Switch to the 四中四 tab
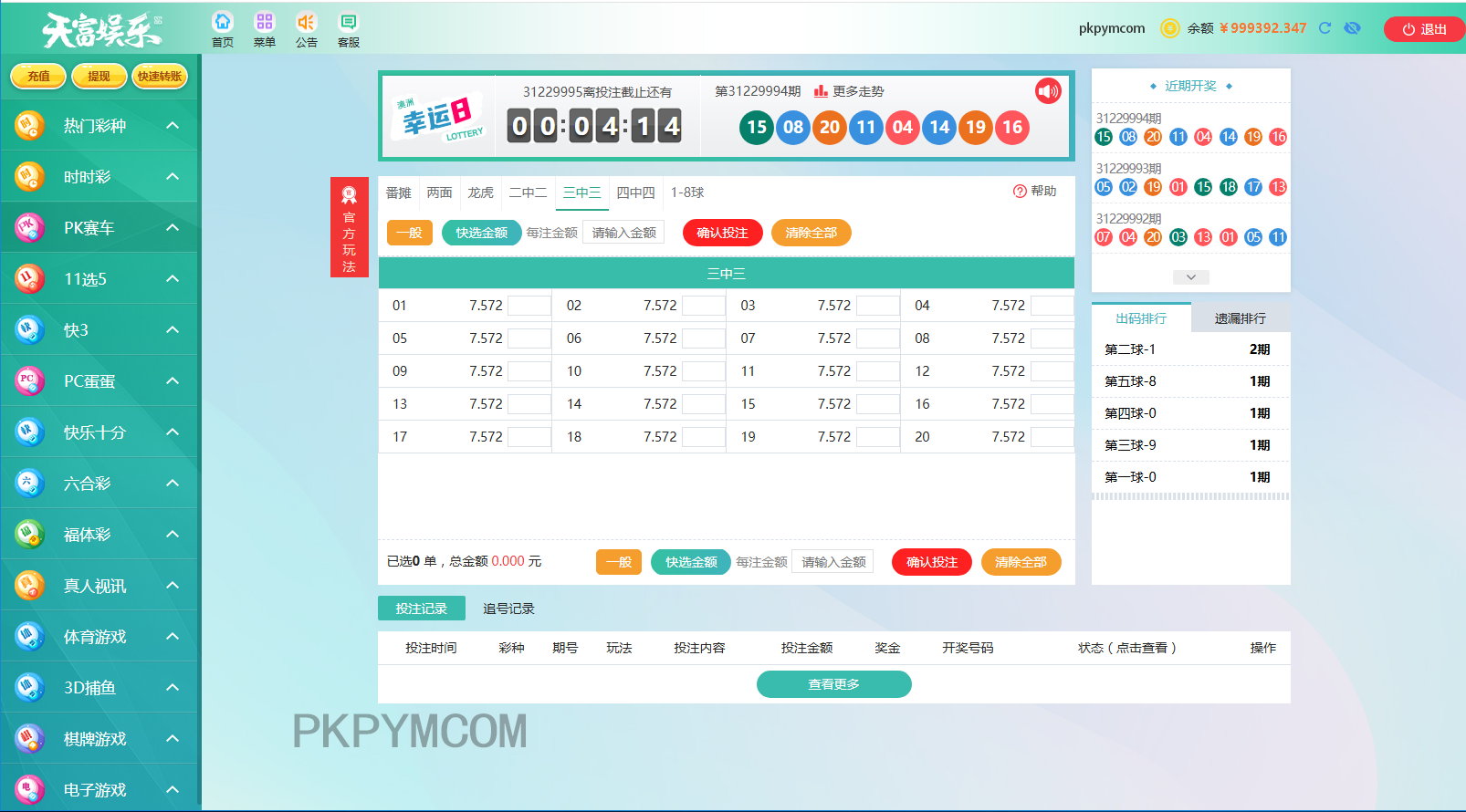The image size is (1466, 812). (635, 193)
